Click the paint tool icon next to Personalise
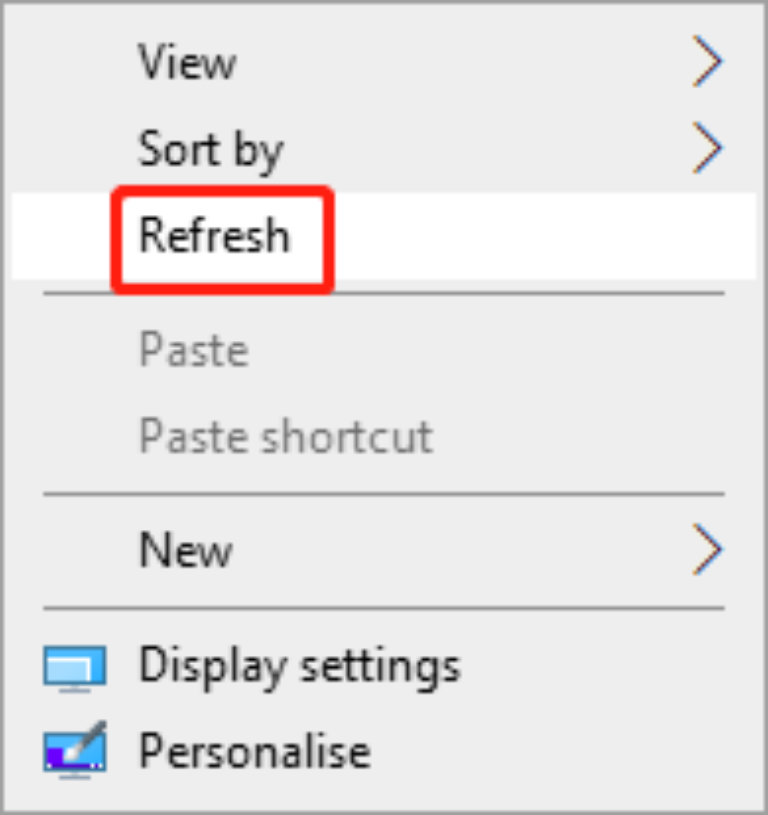This screenshot has height=815, width=768. click(x=73, y=750)
